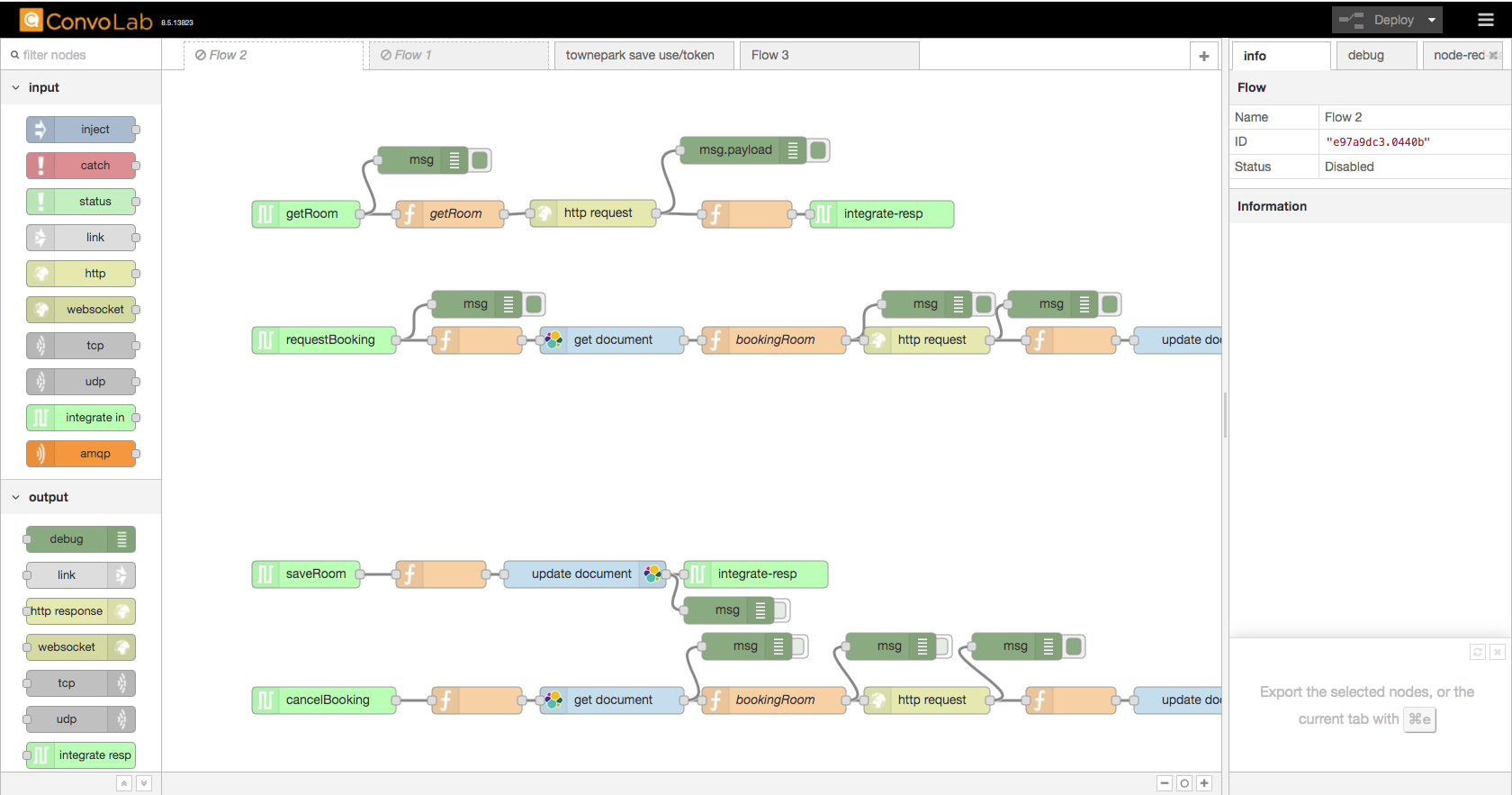Select the http input node
The image size is (1512, 795).
[81, 274]
